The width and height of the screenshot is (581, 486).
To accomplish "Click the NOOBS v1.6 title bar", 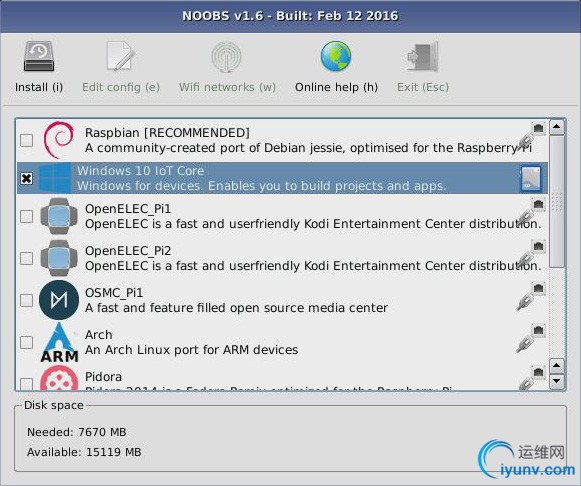I will [290, 16].
